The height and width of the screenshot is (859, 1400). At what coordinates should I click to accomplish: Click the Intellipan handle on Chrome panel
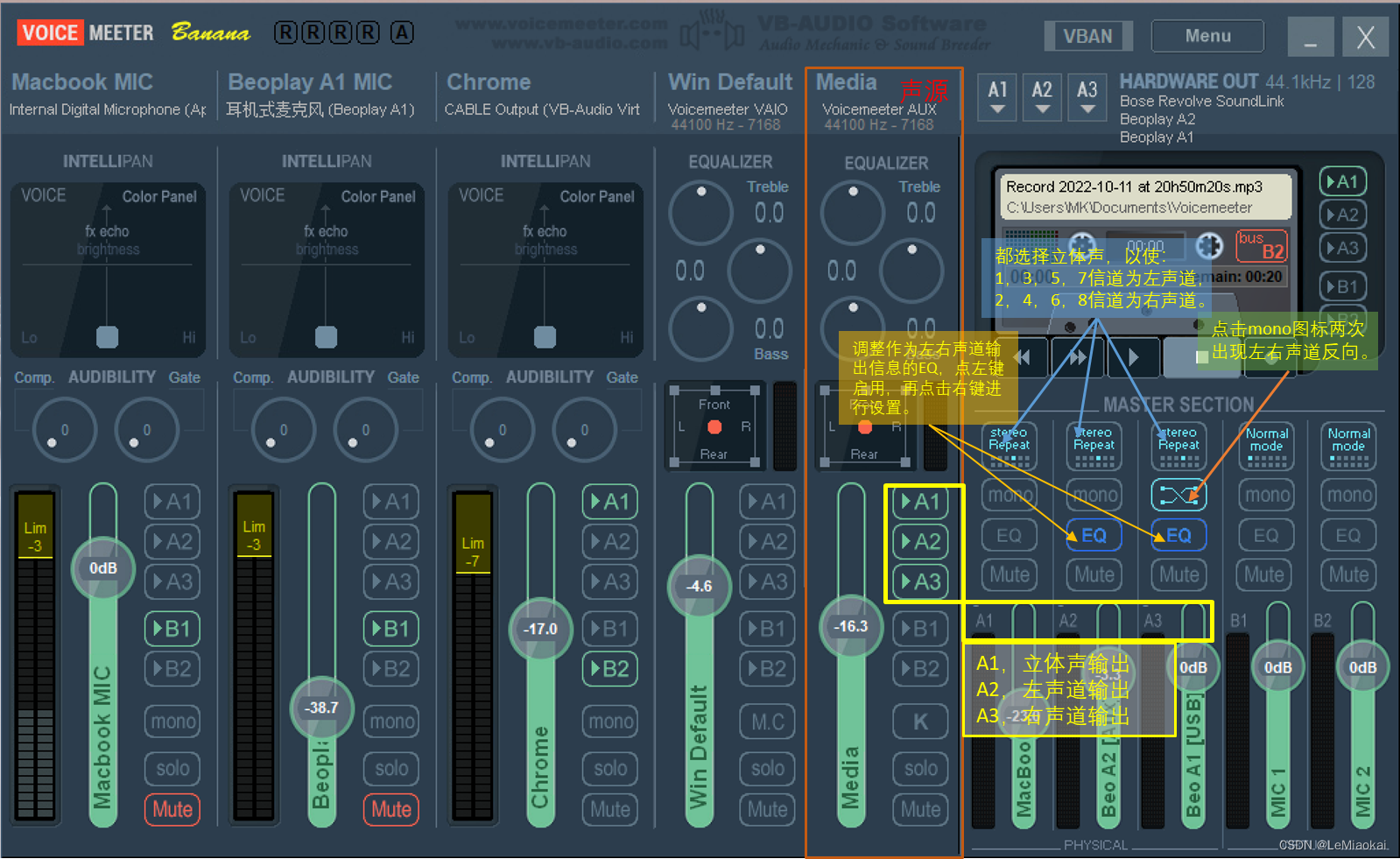pos(545,336)
